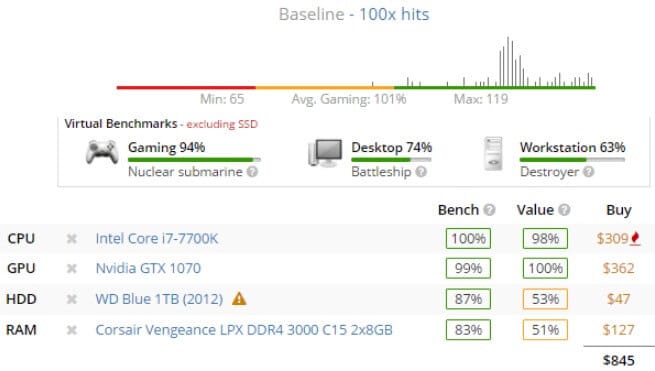Open the Nvidia GTX 1070 link
655x371 pixels.
click(x=148, y=268)
